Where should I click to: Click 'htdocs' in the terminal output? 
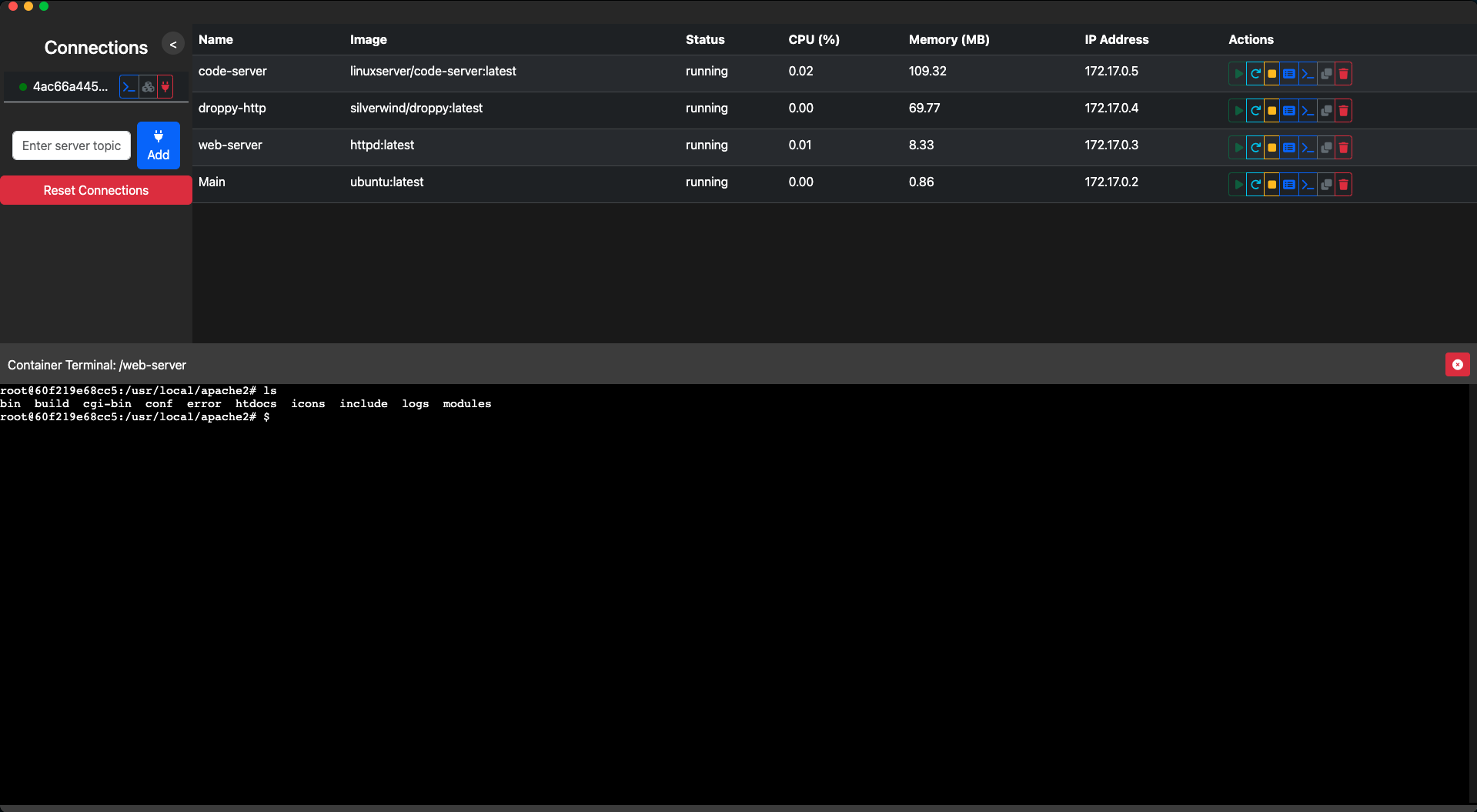256,404
